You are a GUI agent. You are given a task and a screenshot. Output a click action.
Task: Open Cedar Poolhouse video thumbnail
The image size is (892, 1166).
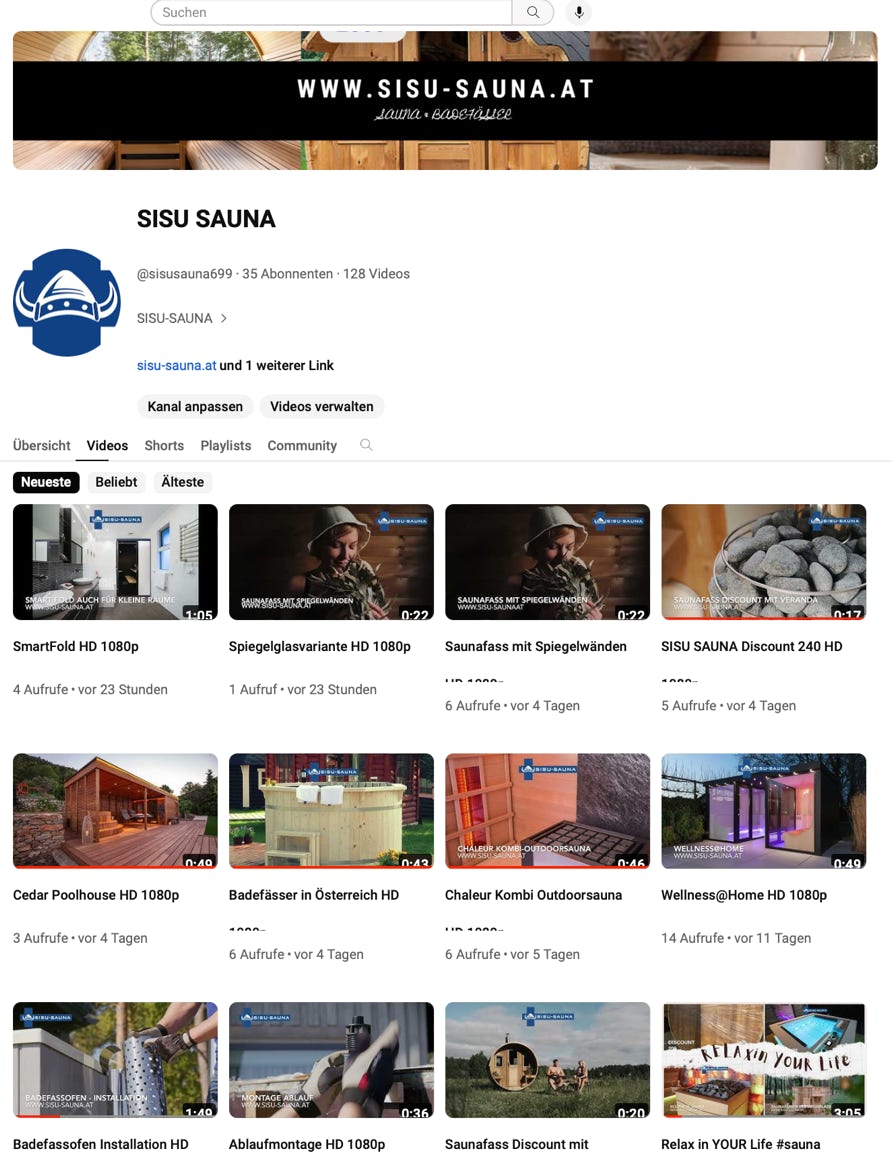click(115, 811)
